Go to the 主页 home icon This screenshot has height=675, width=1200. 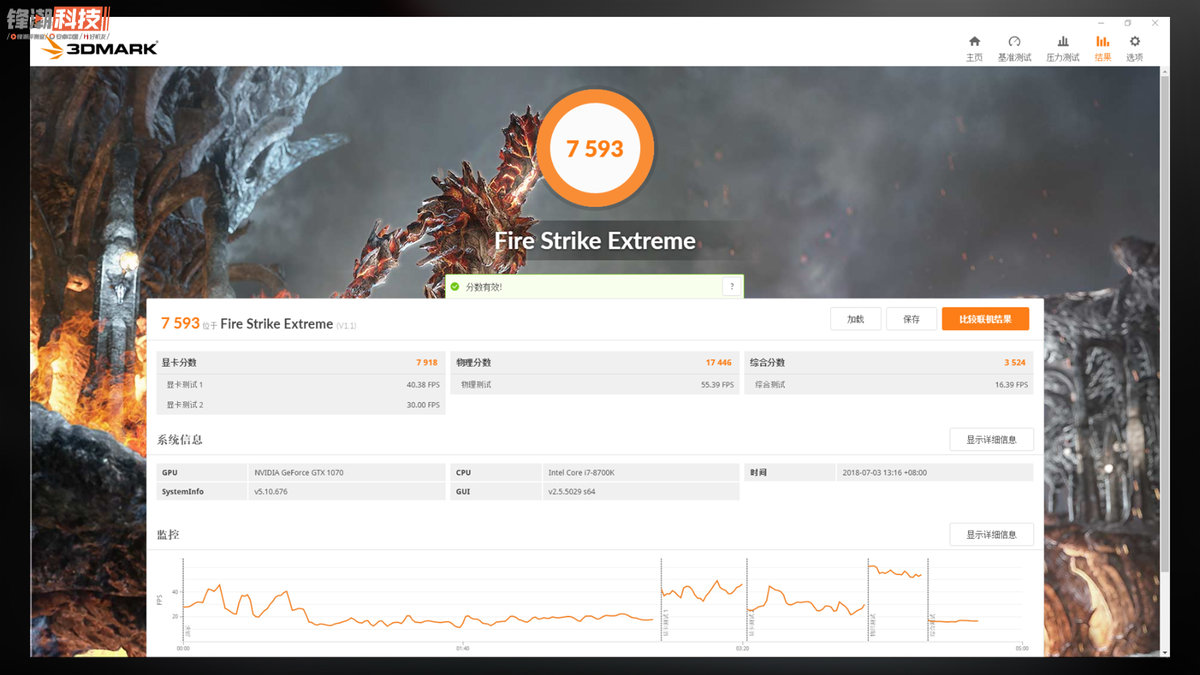(x=974, y=48)
